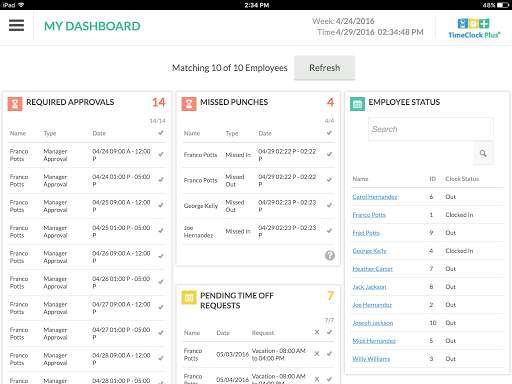Open Joe Hernandez employee status link
The width and height of the screenshot is (512, 384).
point(372,305)
